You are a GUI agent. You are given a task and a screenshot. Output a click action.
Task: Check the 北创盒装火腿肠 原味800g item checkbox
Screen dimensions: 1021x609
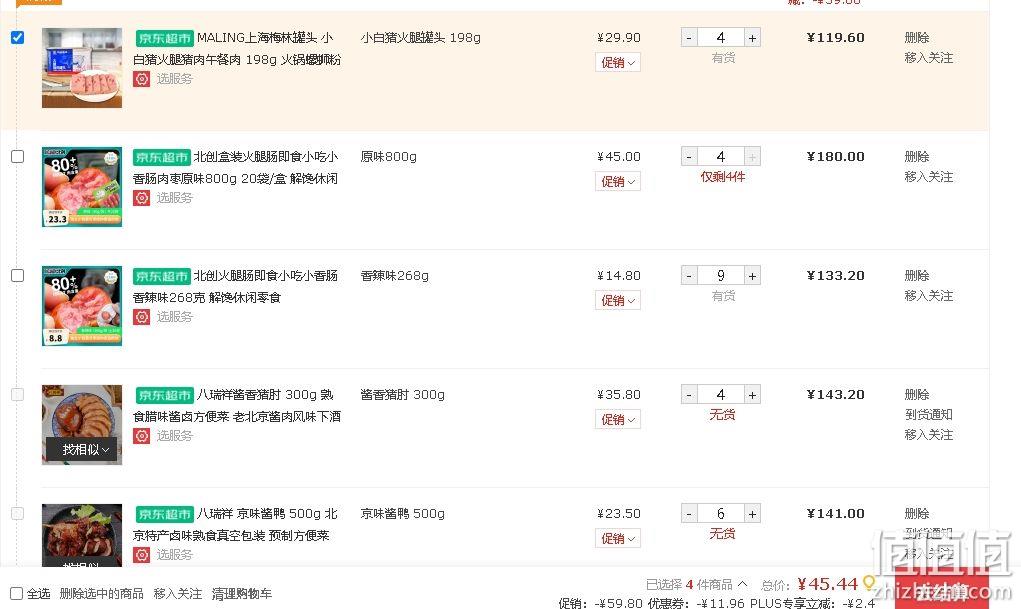[18, 156]
